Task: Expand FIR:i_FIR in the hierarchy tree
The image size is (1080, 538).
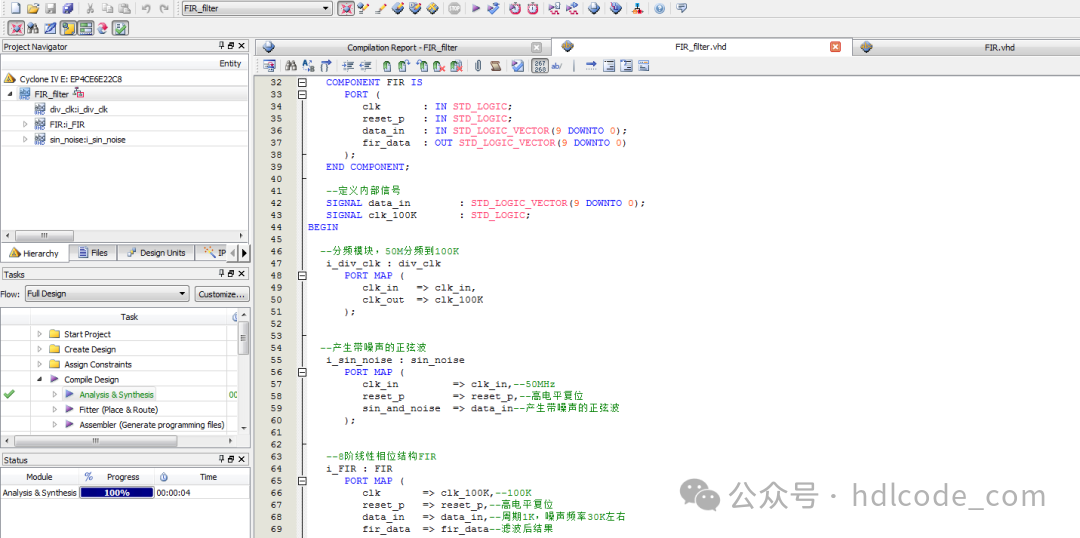Action: click(25, 124)
